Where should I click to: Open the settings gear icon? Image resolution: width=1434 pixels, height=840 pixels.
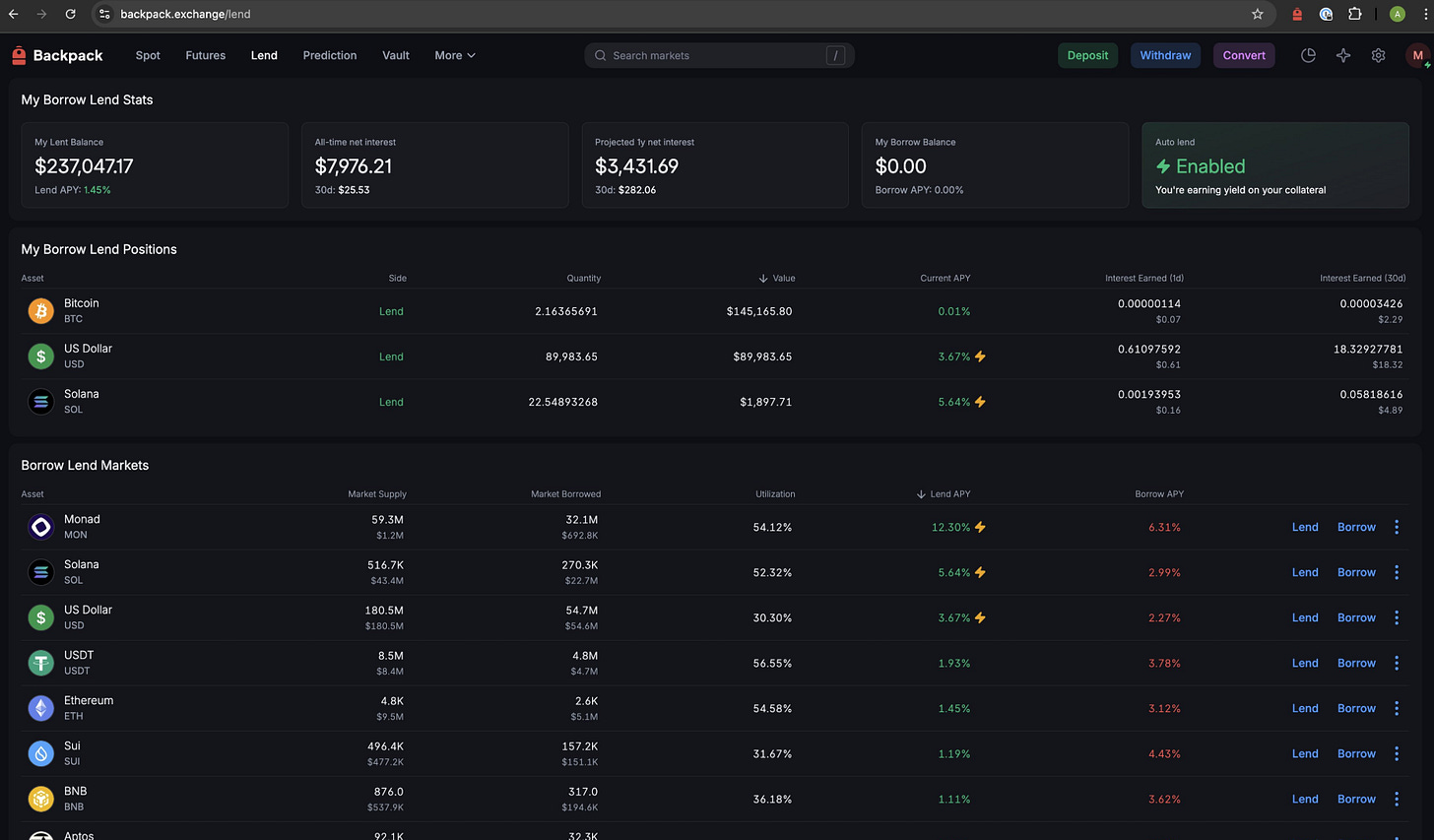[1378, 55]
